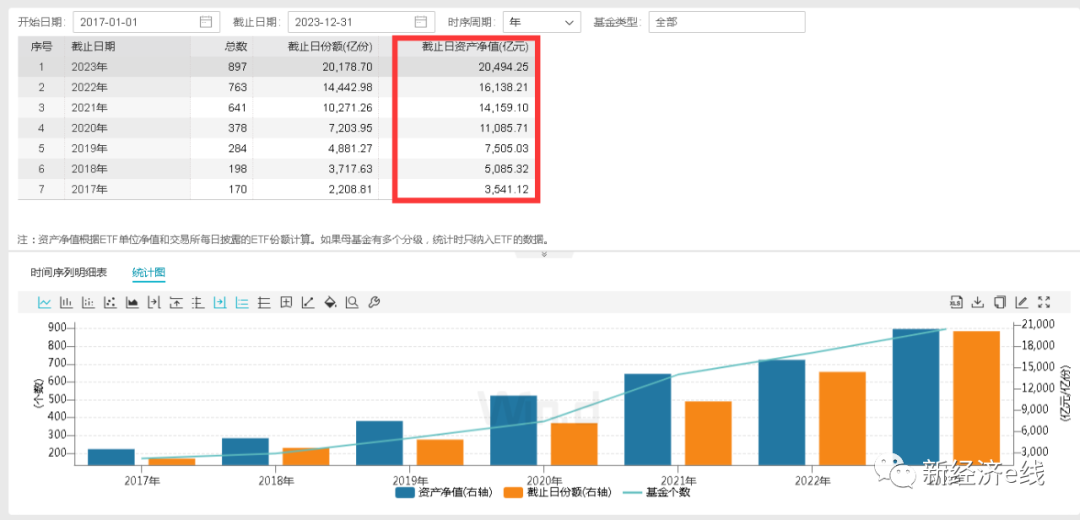
Task: Switch to the area chart icon
Action: [x=132, y=302]
